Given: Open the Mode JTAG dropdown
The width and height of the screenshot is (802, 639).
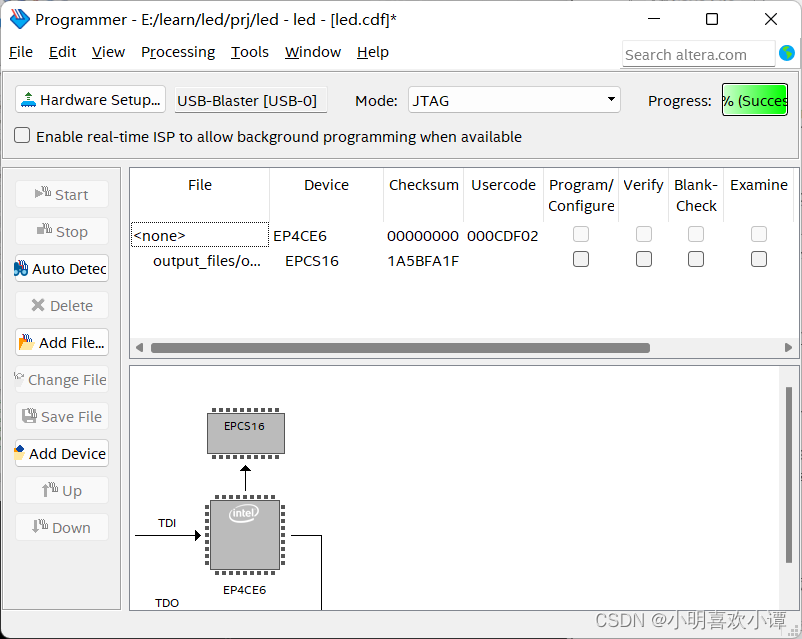Looking at the screenshot, I should click(514, 100).
